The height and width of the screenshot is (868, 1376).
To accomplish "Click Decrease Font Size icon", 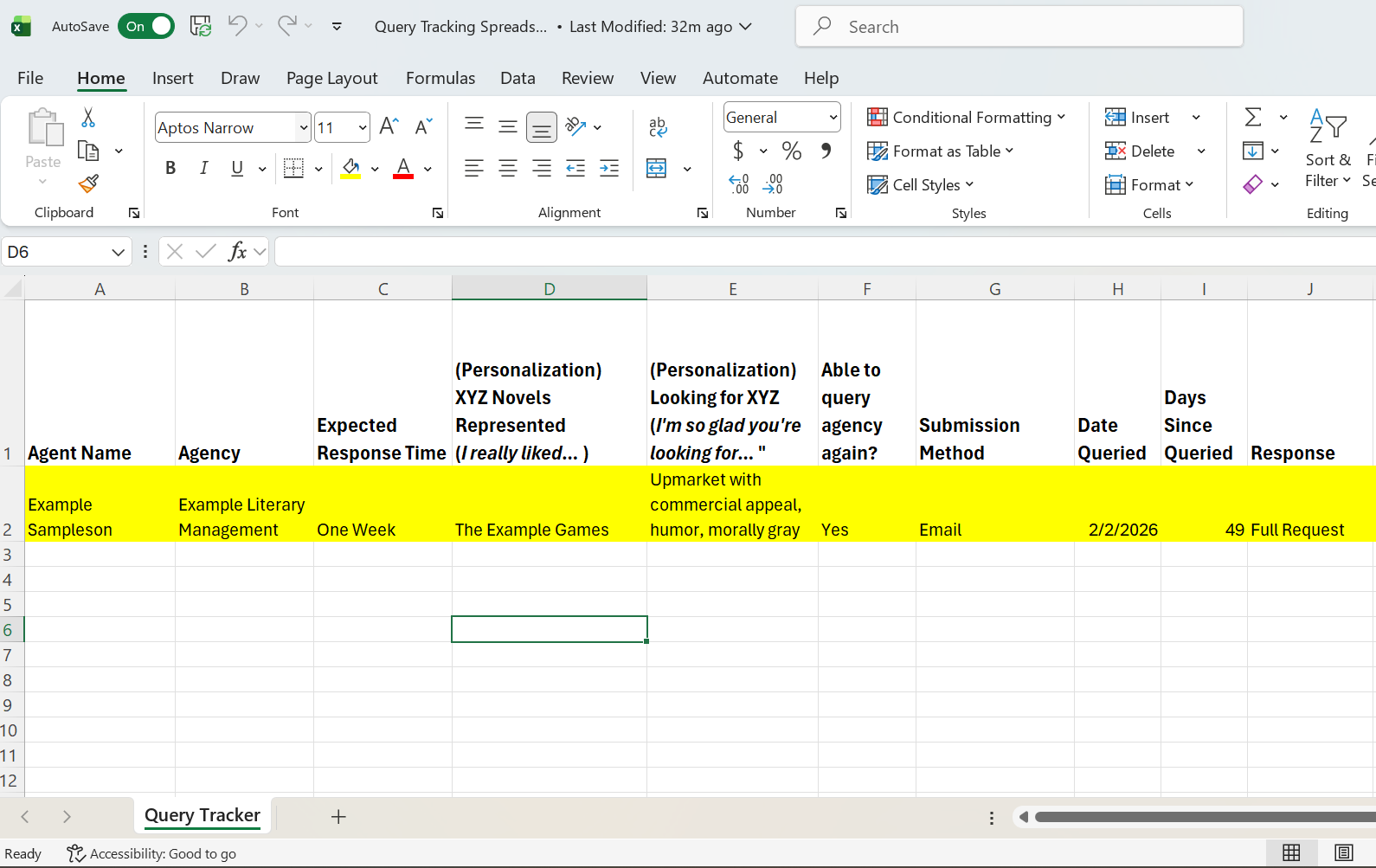I will click(423, 127).
